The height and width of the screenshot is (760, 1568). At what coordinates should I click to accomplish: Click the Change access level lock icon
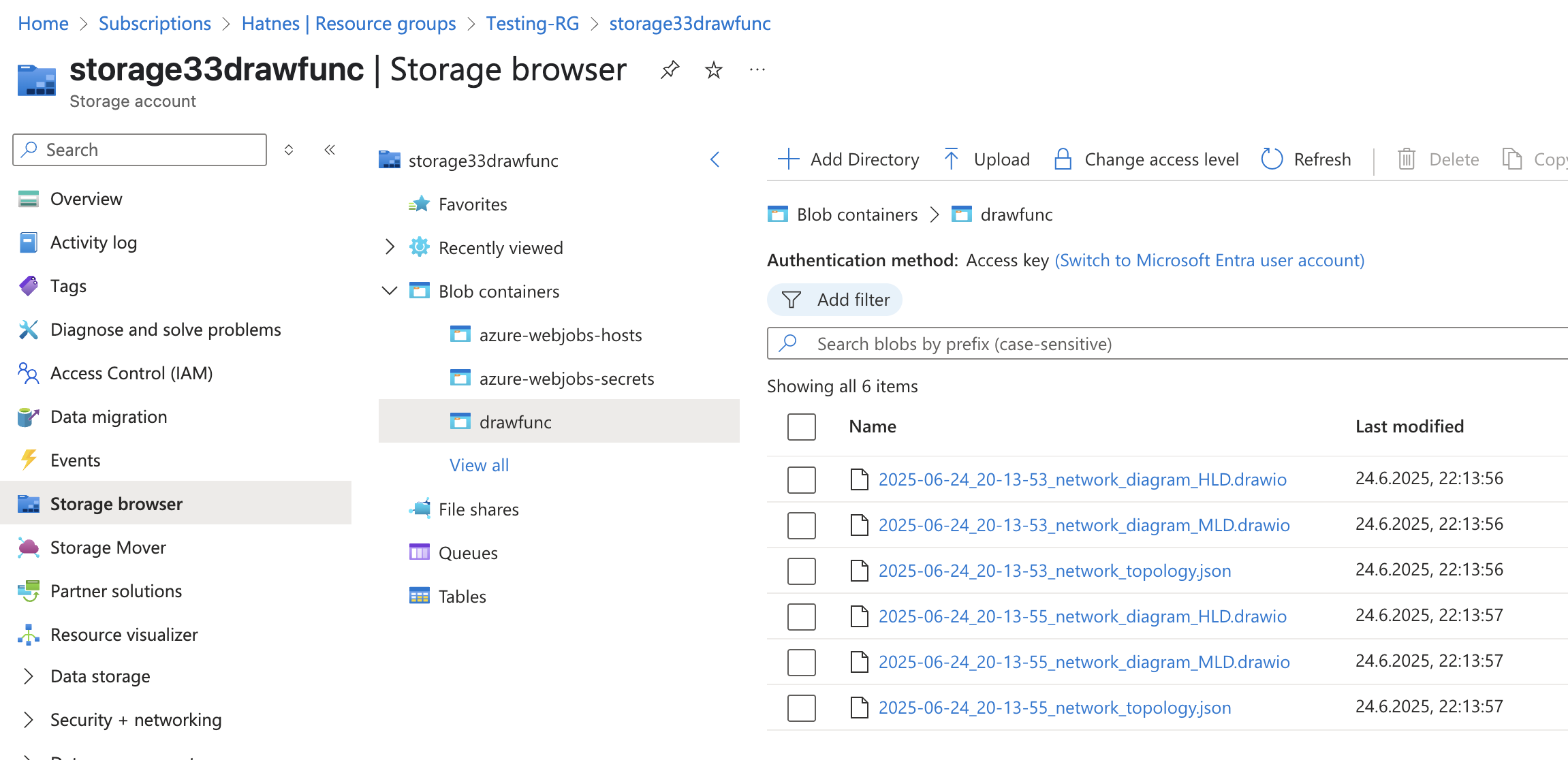(1063, 159)
